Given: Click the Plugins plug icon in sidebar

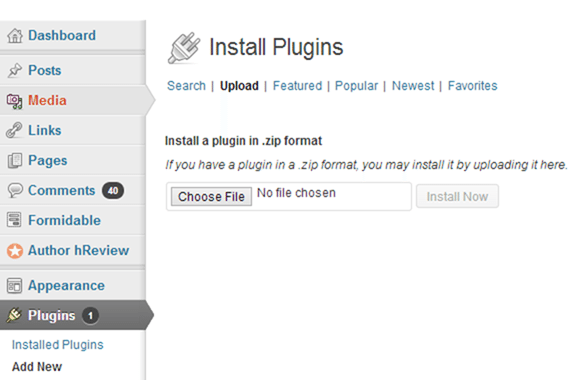Looking at the screenshot, I should coord(14,315).
